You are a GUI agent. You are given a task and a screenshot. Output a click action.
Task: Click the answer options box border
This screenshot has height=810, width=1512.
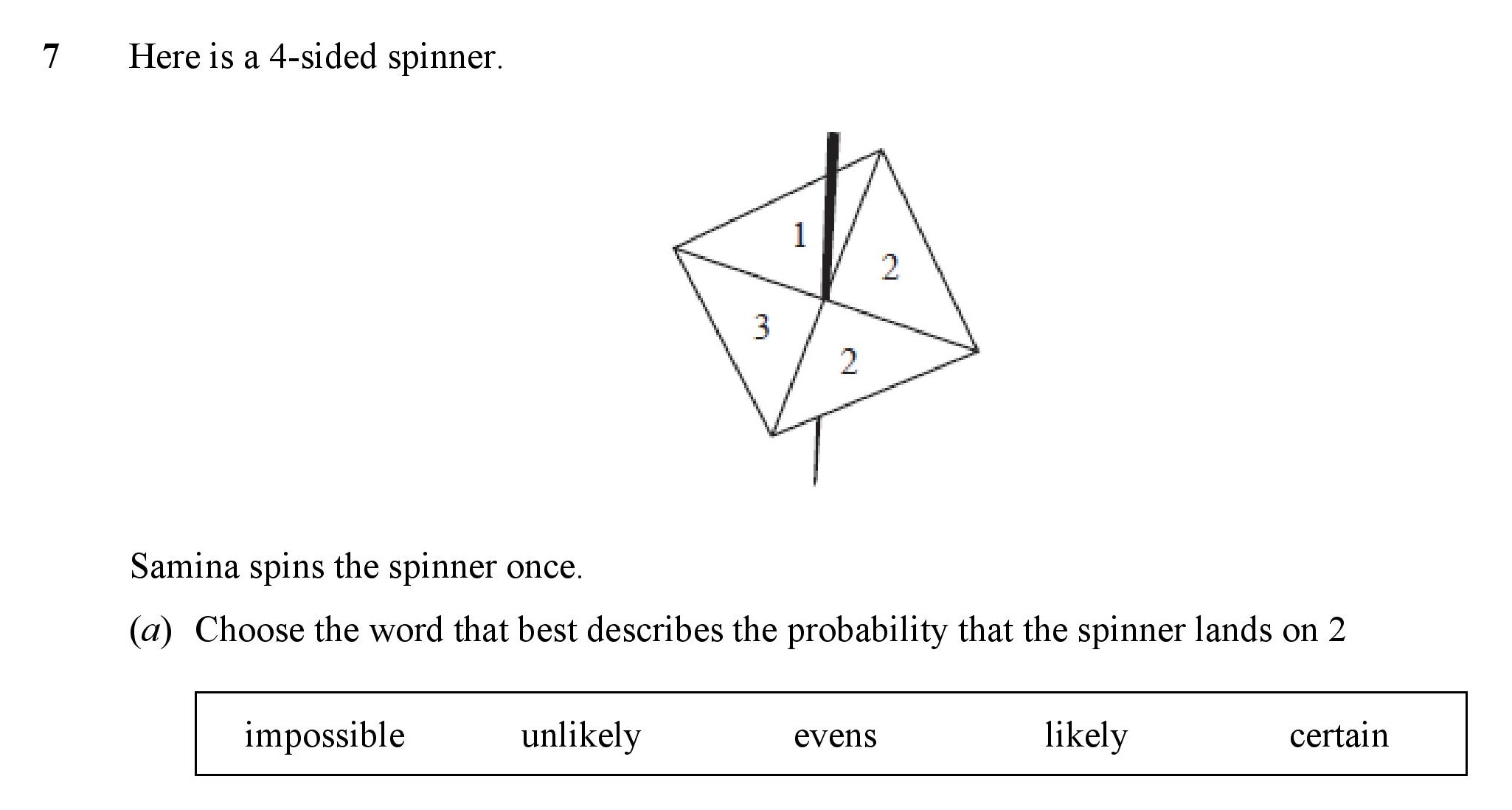[x=830, y=693]
